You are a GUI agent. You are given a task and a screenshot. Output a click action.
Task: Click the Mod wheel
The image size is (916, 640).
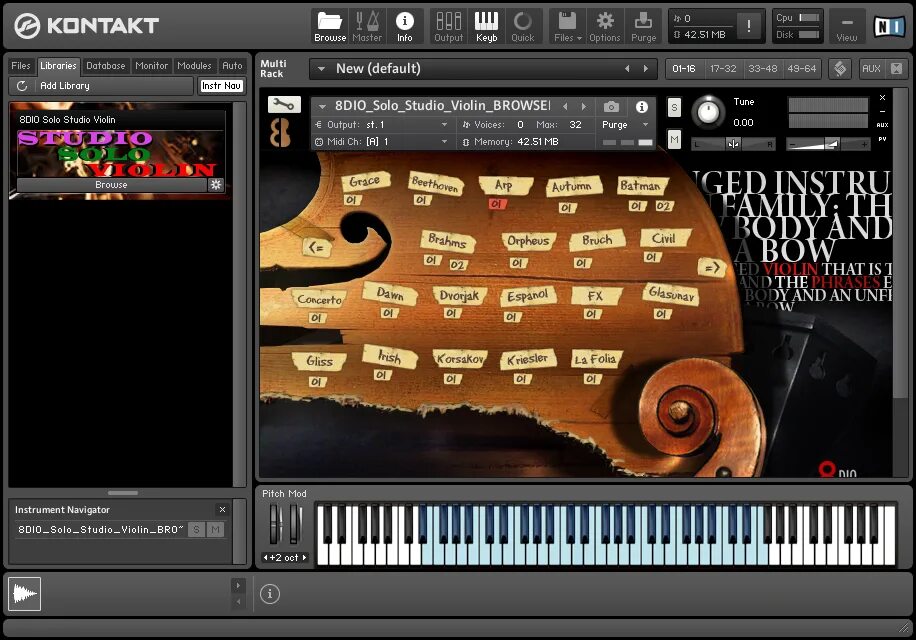pyautogui.click(x=296, y=523)
